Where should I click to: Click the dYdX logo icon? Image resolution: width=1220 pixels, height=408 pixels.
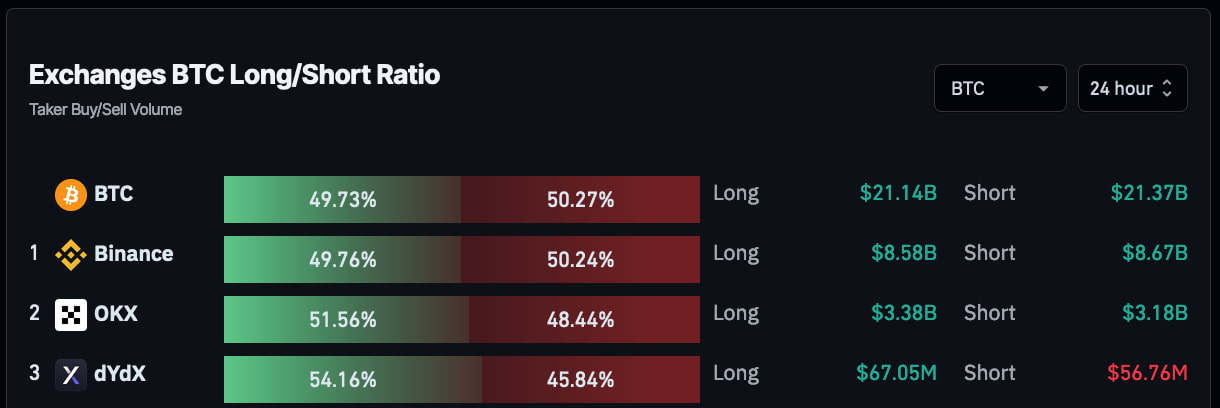[x=71, y=374]
